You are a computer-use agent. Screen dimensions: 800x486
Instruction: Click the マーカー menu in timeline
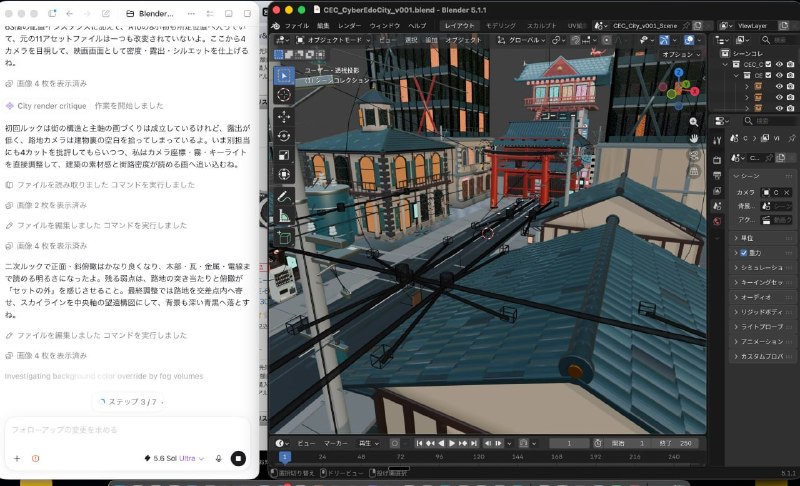[336, 443]
